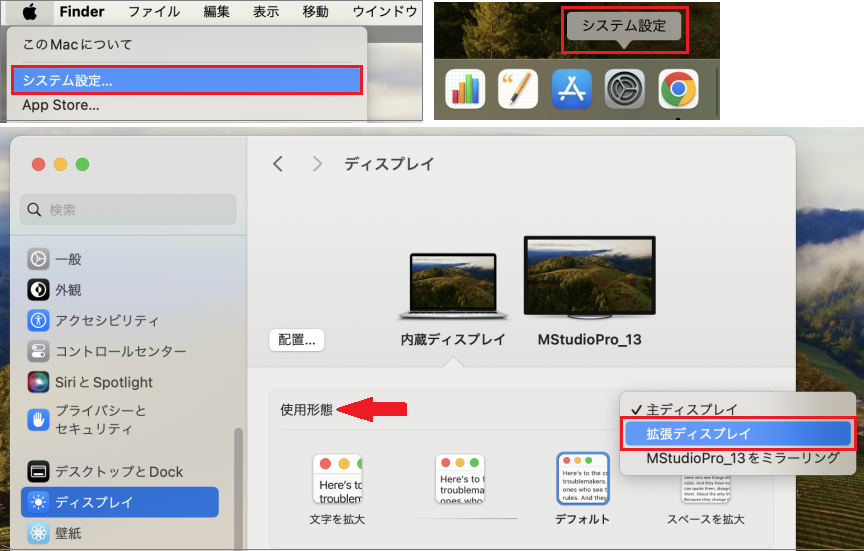
Task: Open the 移動 menu
Action: tap(316, 12)
